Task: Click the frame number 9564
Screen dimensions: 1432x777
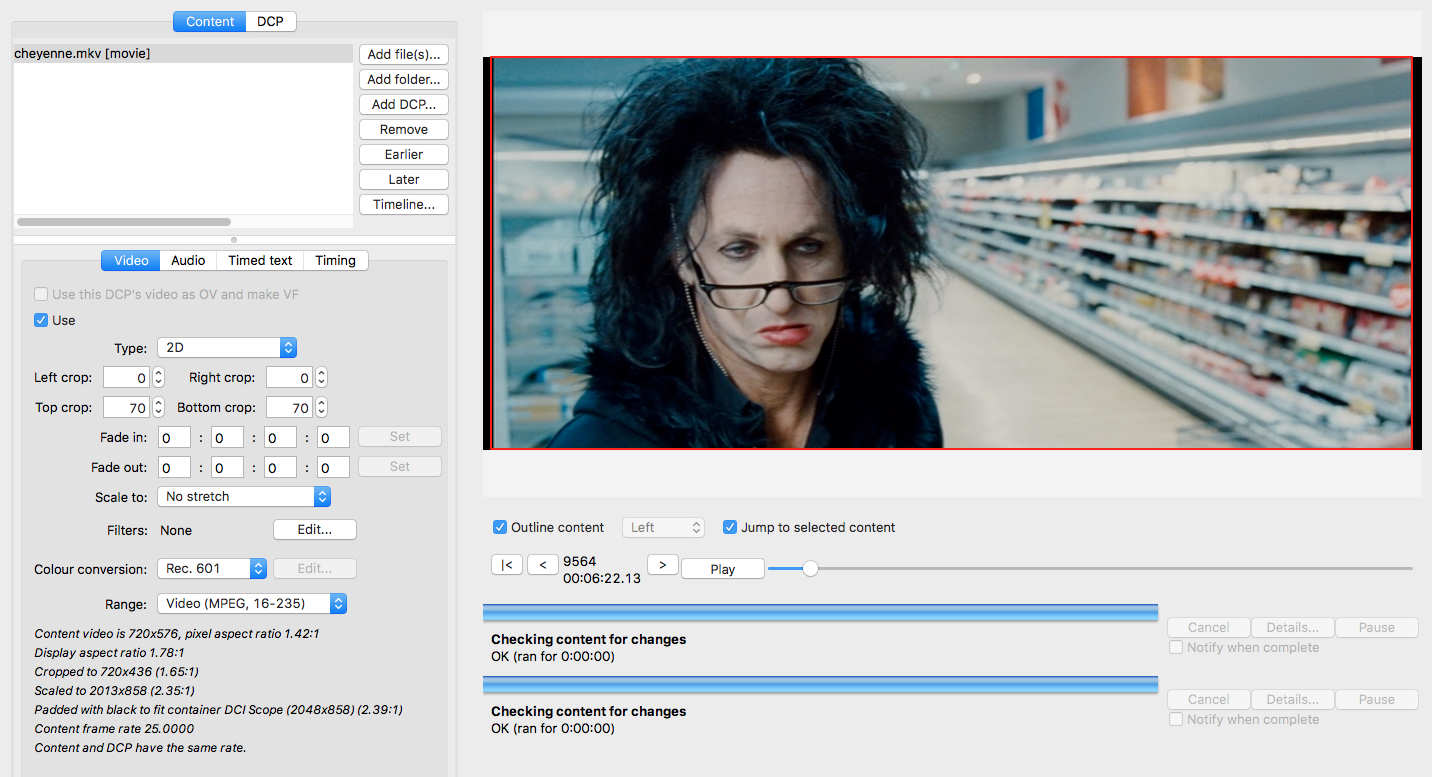Action: pos(580,561)
